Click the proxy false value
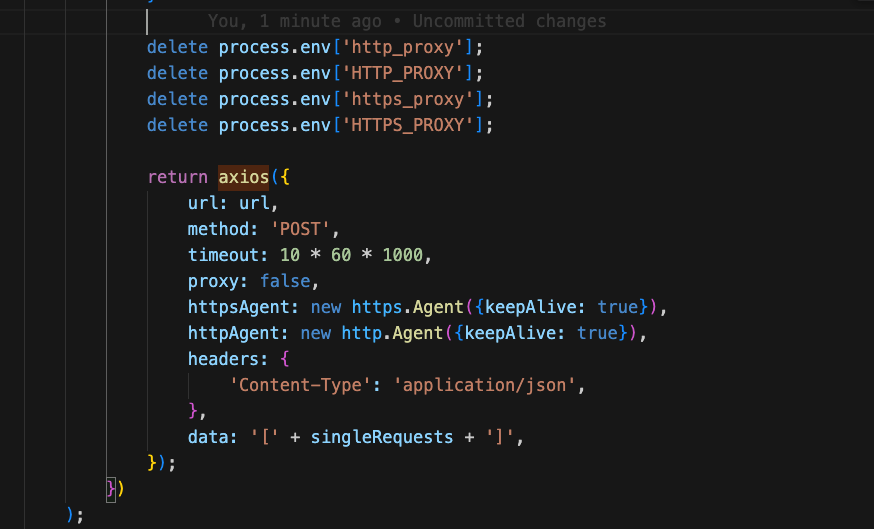This screenshot has width=874, height=529. [285, 281]
